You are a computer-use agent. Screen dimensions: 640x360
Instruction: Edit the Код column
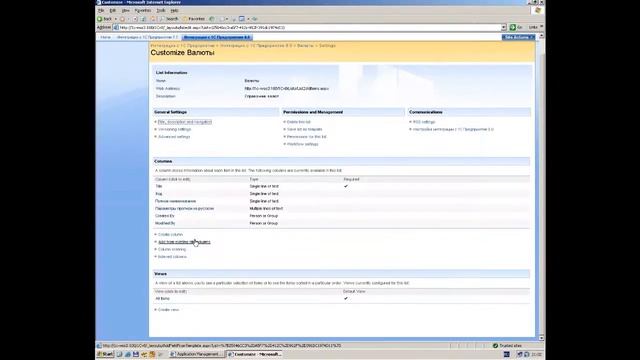coord(158,193)
